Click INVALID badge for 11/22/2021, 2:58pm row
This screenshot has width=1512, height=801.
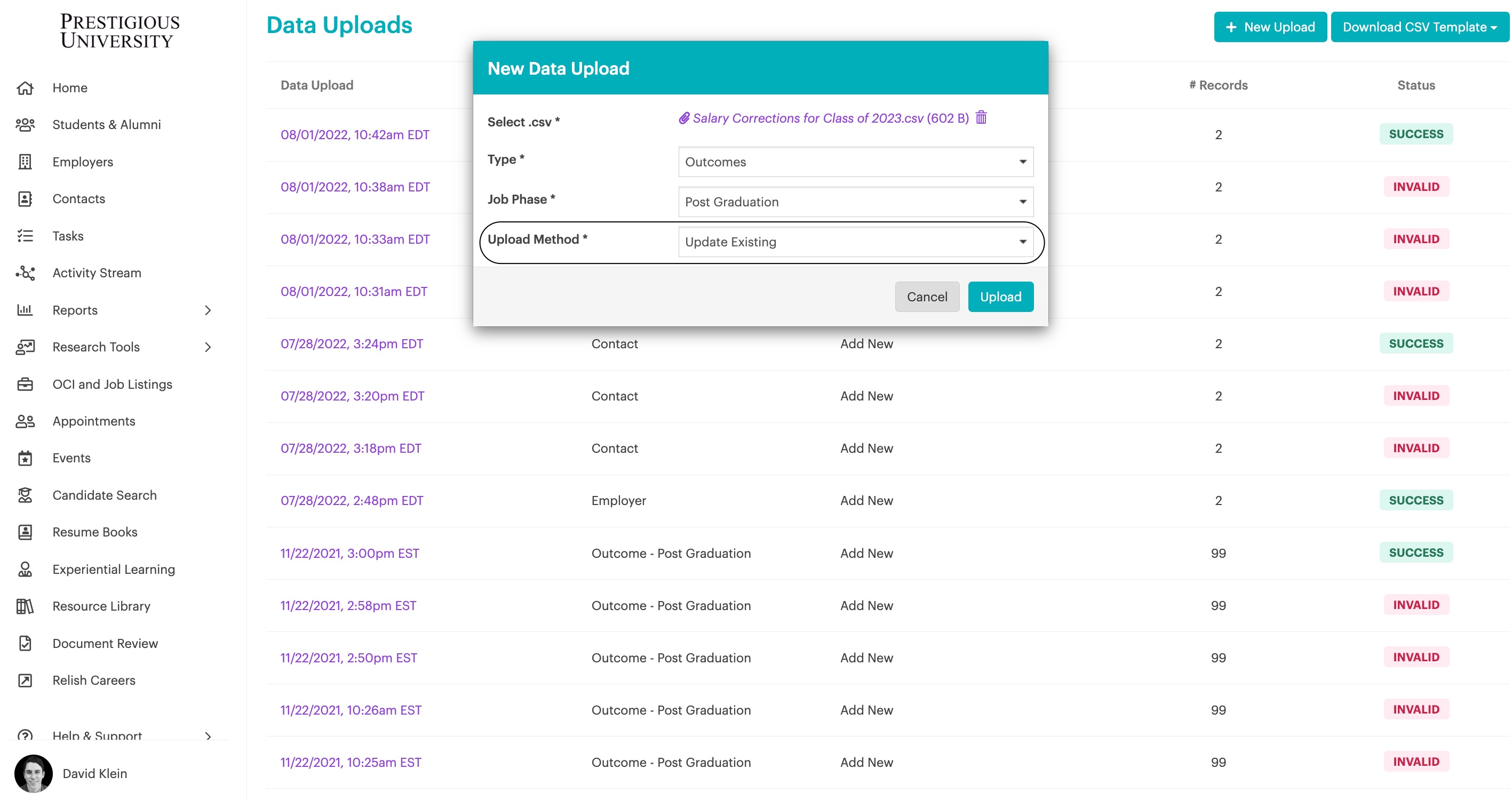pos(1416,604)
